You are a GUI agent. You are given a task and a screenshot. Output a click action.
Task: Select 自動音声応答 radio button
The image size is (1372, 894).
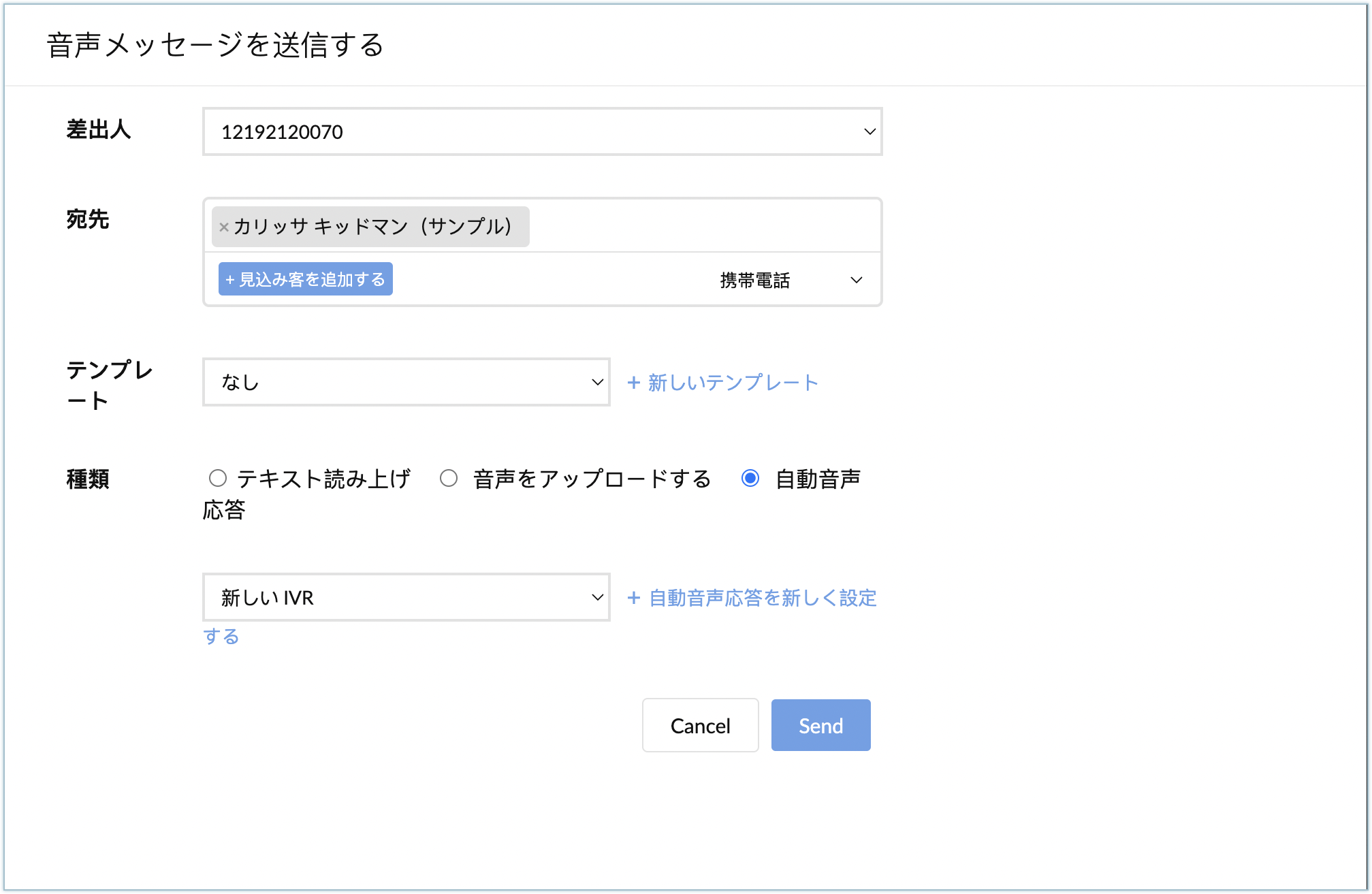[x=750, y=478]
